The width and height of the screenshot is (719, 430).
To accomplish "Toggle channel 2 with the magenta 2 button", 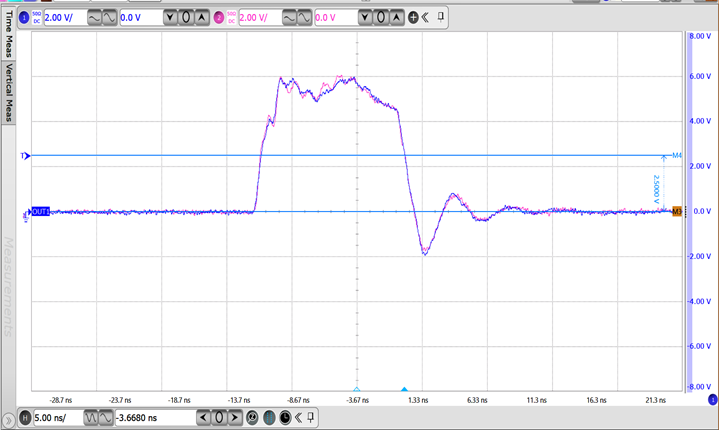I will point(219,18).
